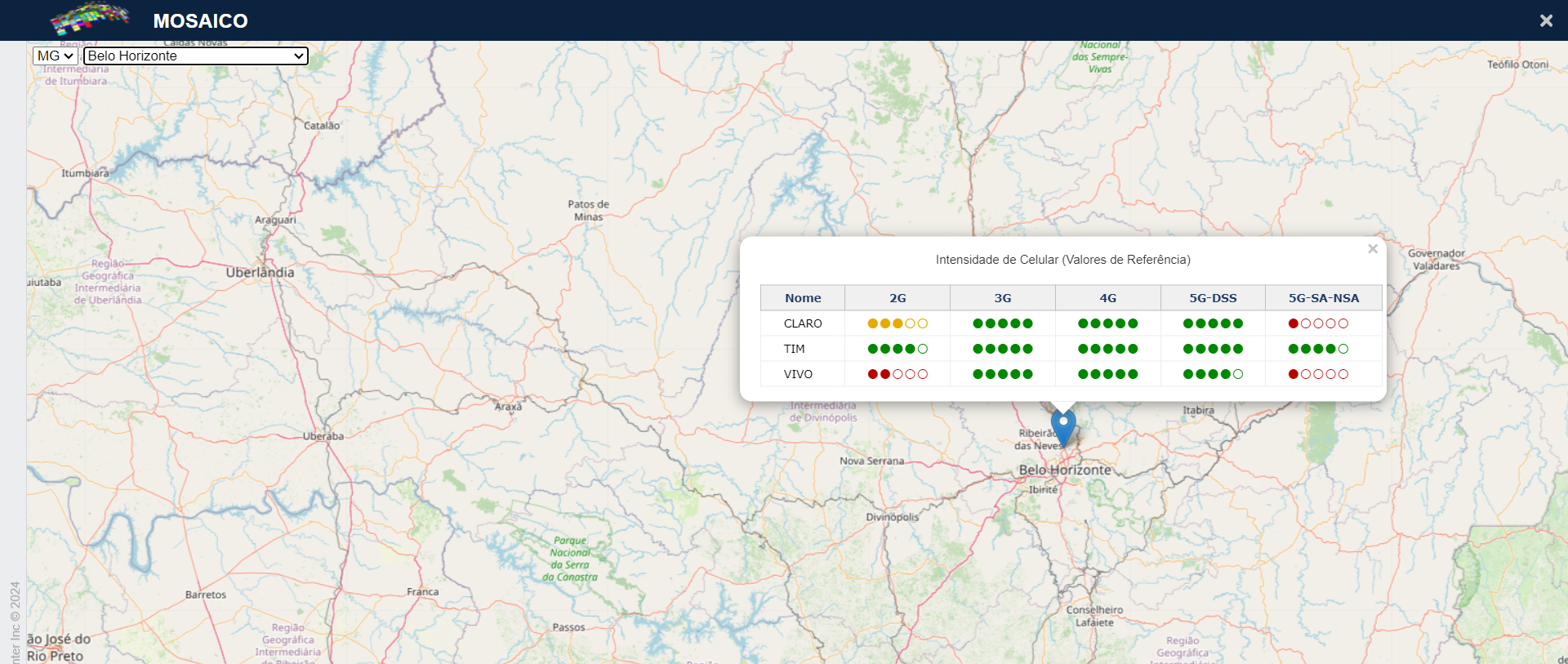
Task: Click VIVO 4G signal dots
Action: coord(1108,374)
